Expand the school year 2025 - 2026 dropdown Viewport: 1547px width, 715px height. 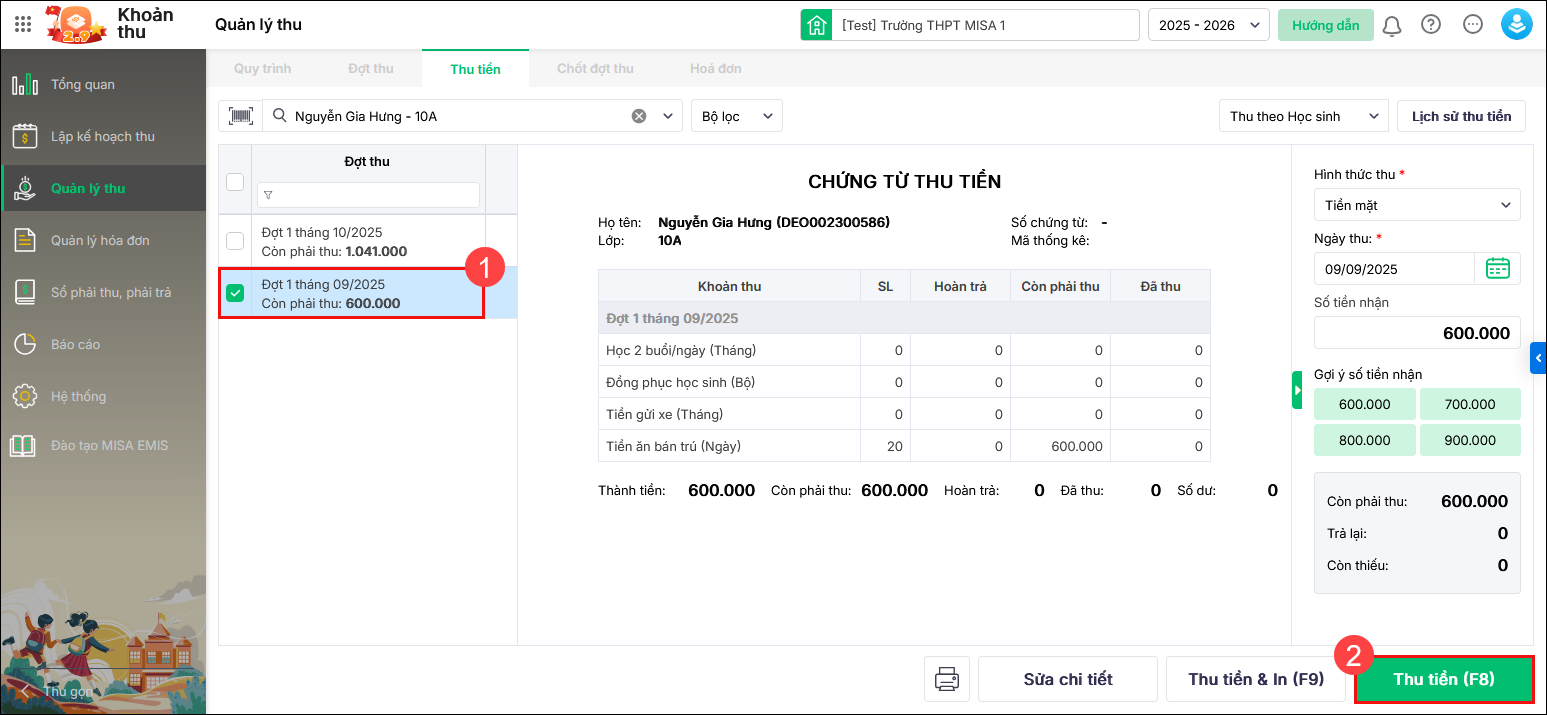click(x=1208, y=25)
